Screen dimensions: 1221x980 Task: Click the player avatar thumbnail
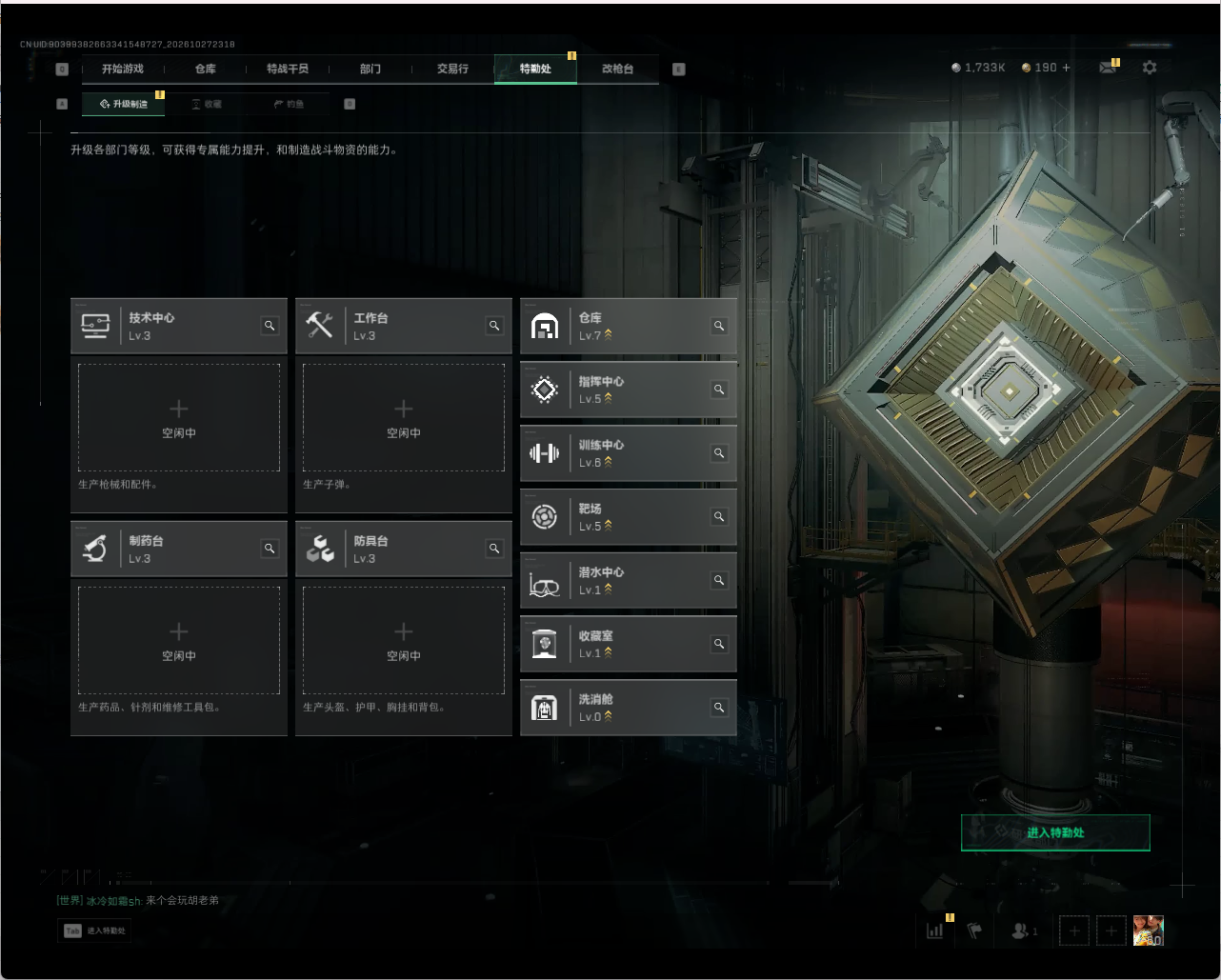point(1148,930)
